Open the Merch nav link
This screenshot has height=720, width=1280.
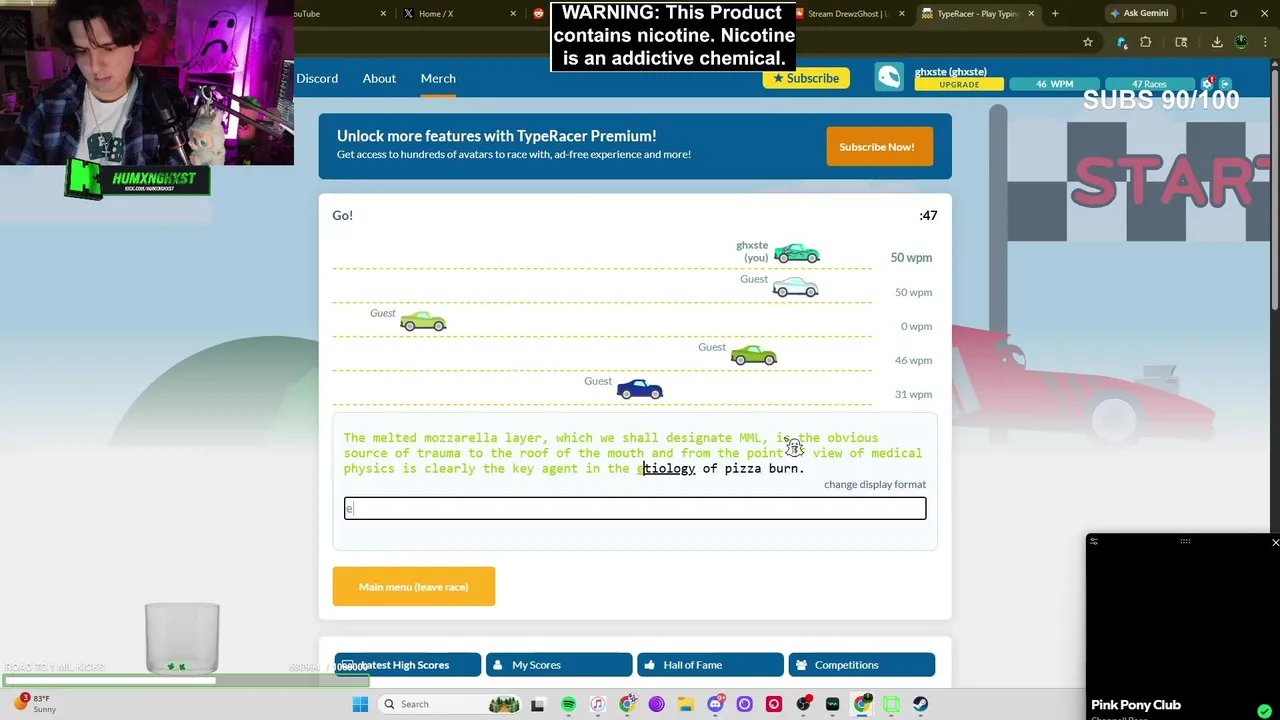click(438, 78)
